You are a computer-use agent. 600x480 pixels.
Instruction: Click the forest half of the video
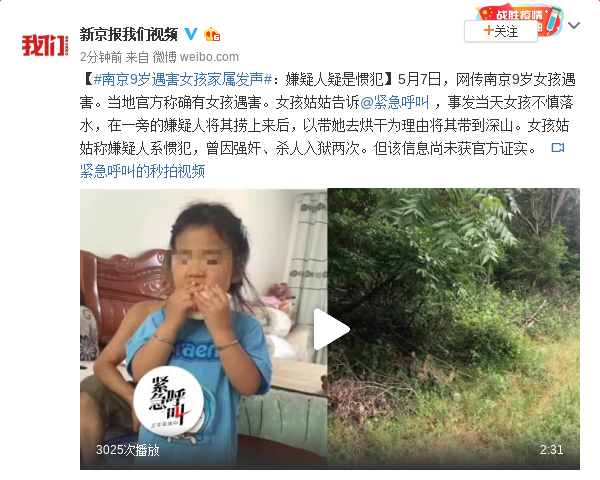tap(453, 329)
